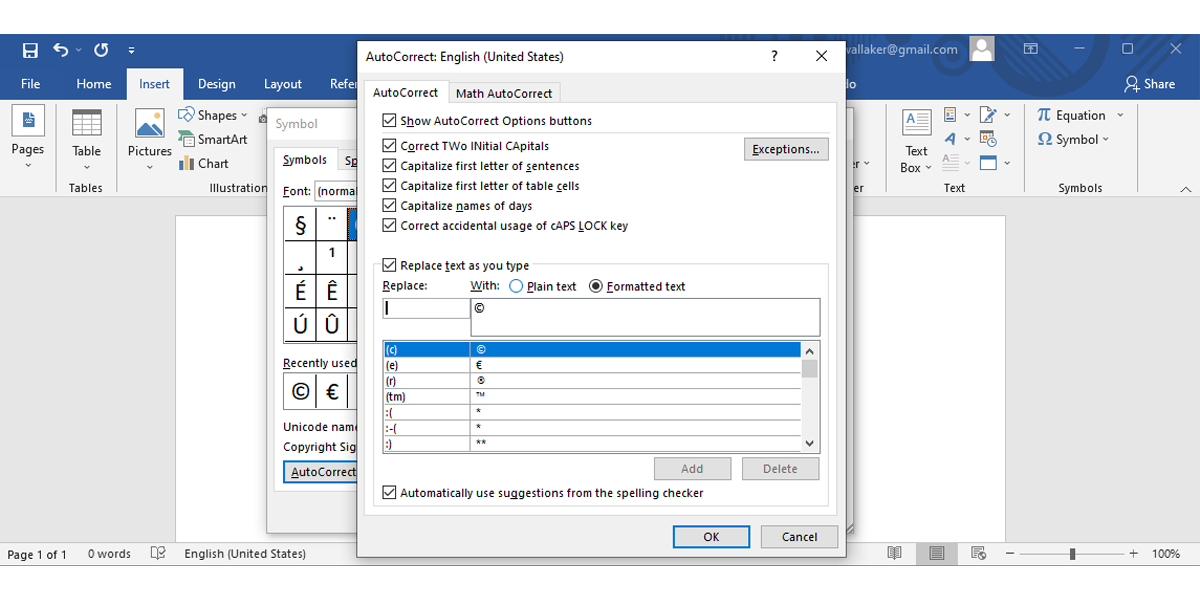Uncheck Correct TWo INitial CApitals
This screenshot has height=600, width=1200.
point(389,146)
